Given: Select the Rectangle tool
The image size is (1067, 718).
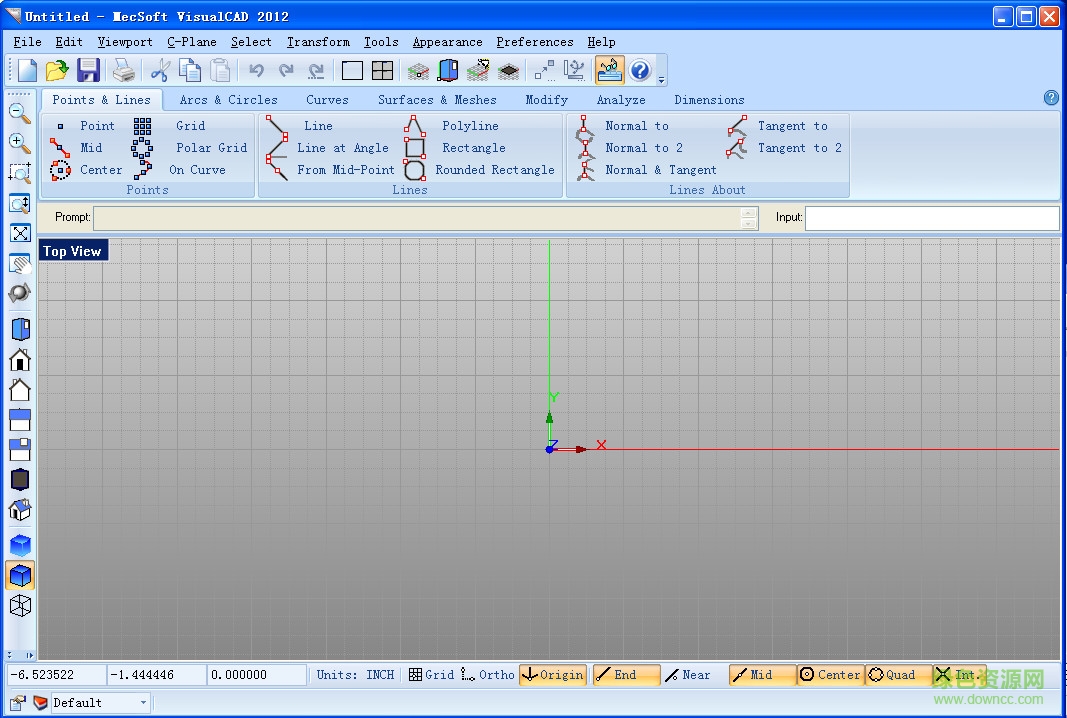Looking at the screenshot, I should pos(473,147).
